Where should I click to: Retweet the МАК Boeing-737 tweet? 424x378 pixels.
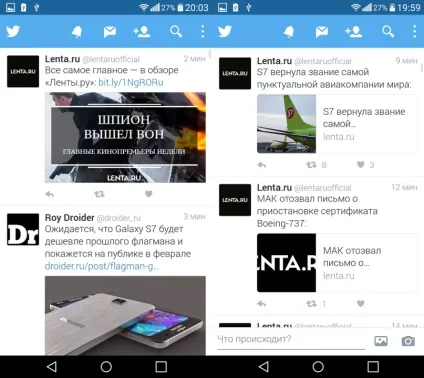(311, 304)
